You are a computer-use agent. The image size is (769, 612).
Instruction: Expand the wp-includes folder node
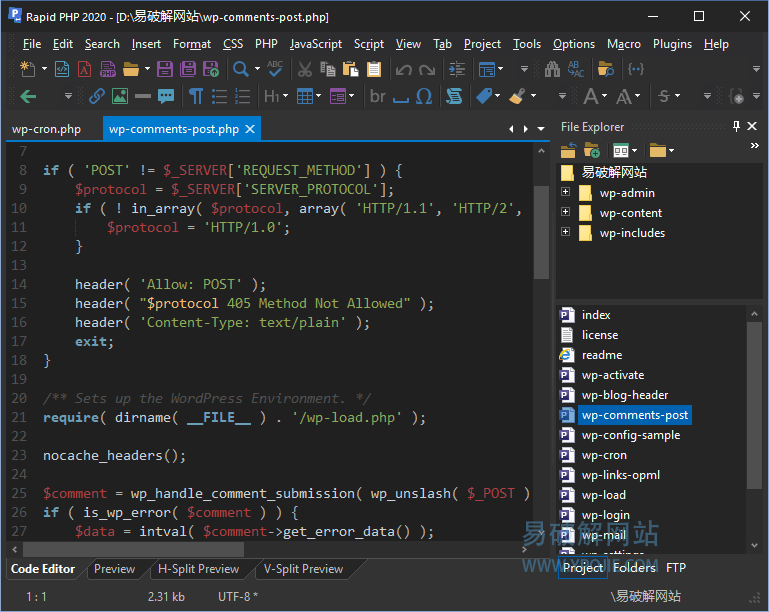pos(565,233)
